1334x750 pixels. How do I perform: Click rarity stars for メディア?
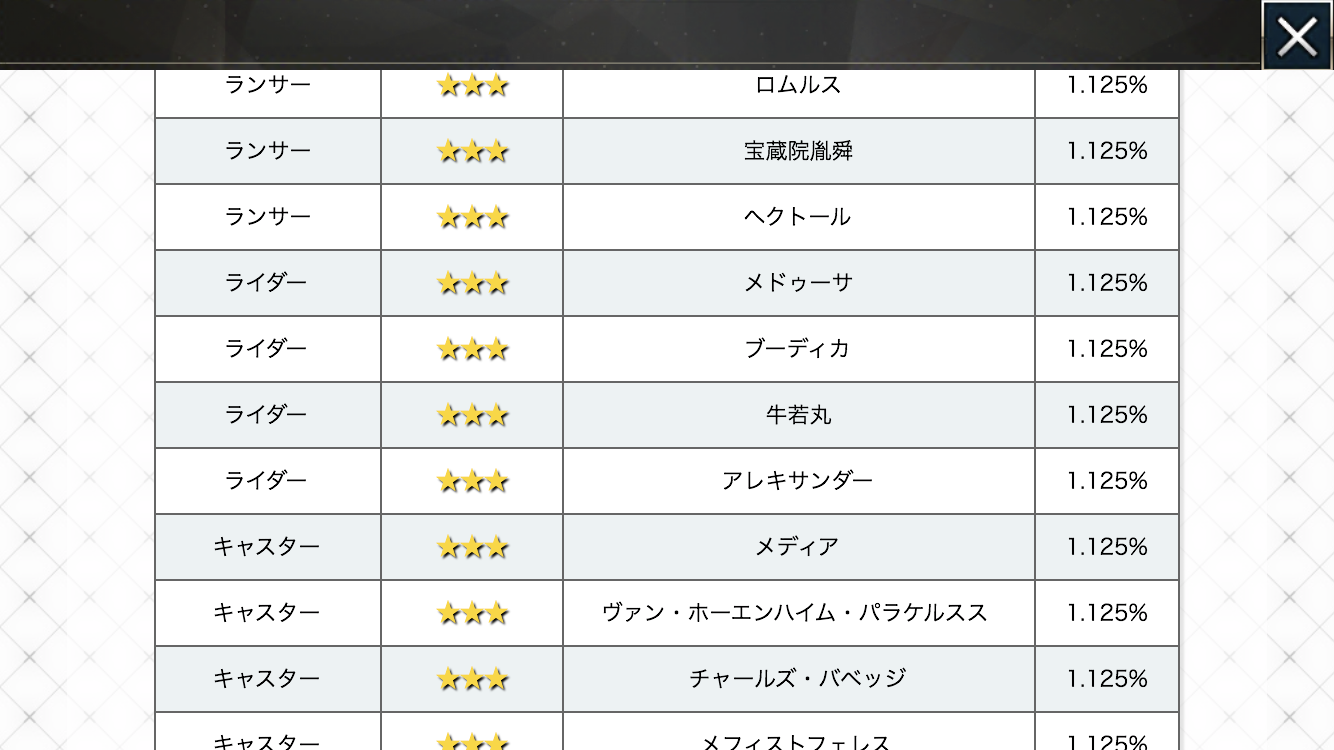pyautogui.click(x=472, y=548)
